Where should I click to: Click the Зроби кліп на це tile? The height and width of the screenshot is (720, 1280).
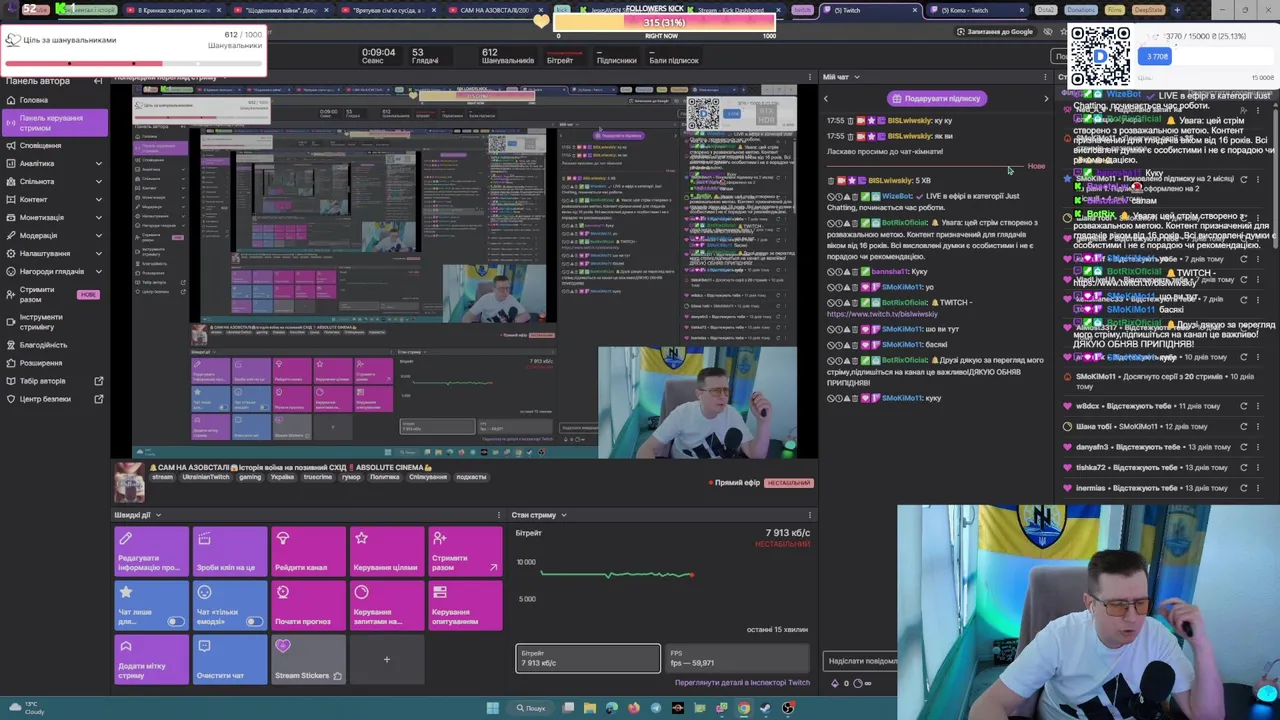(x=230, y=552)
